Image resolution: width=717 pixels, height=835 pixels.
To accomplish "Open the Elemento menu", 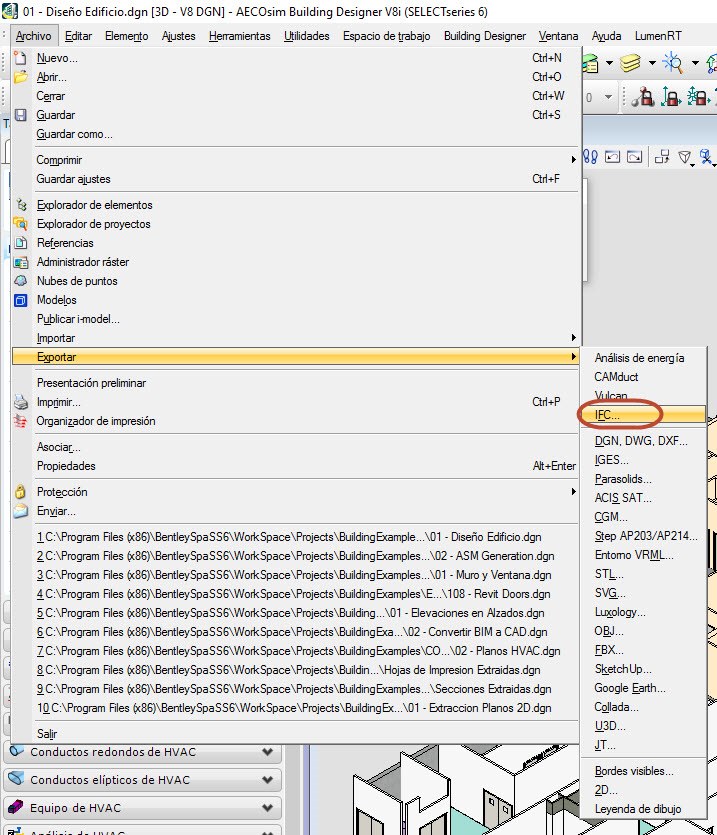I will click(127, 36).
